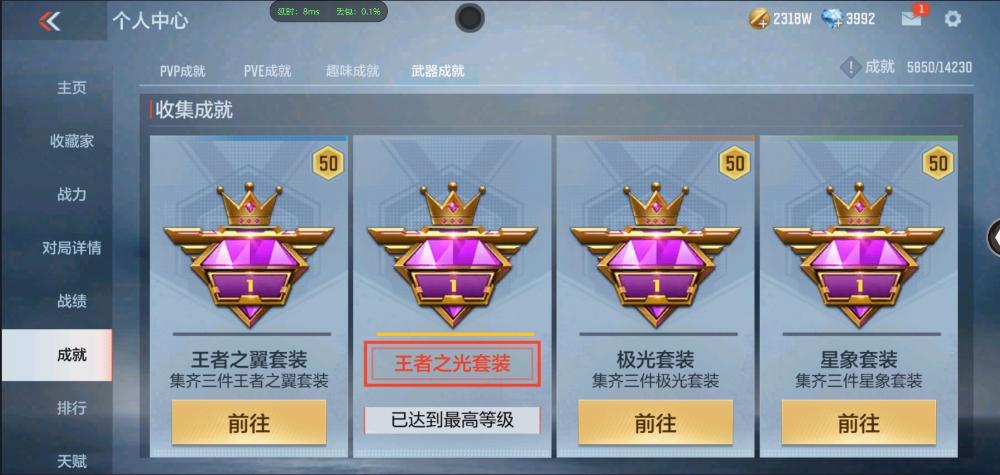Click 前往 under 极光套装
The image size is (1000, 475).
point(655,422)
